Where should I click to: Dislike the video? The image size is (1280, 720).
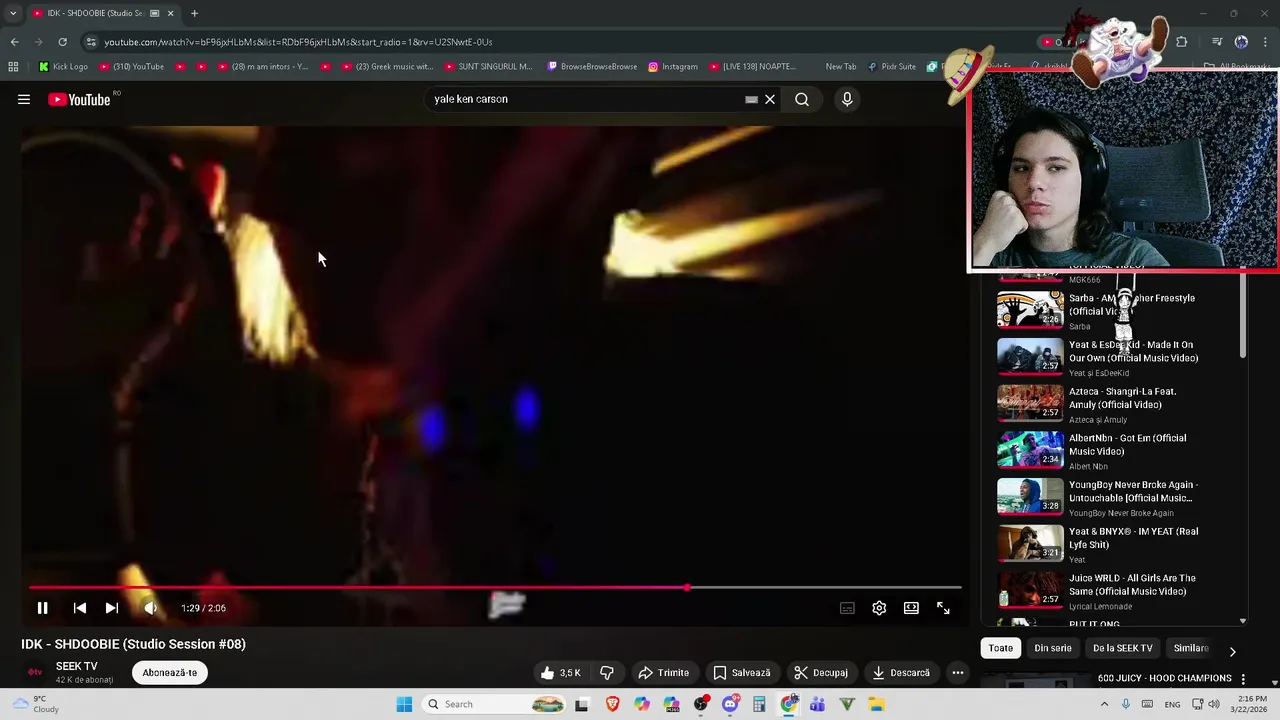point(606,673)
